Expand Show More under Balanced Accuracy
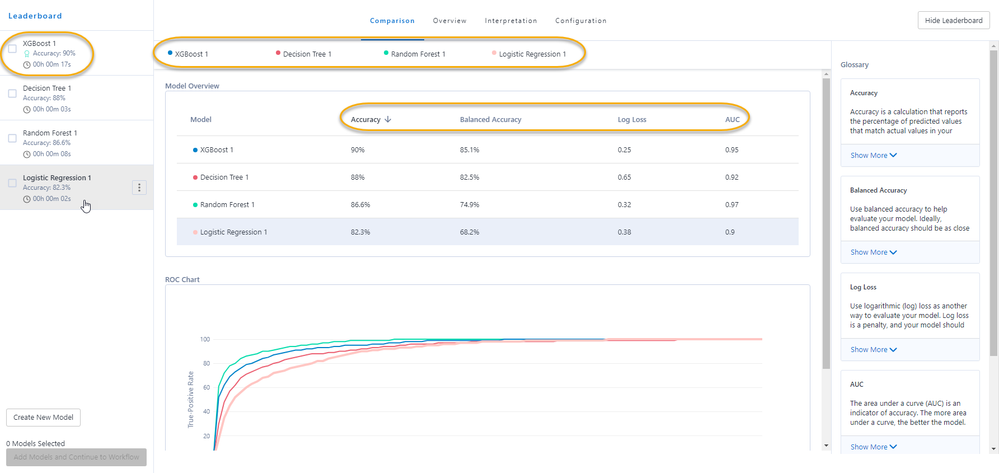999x473 pixels. 873,252
